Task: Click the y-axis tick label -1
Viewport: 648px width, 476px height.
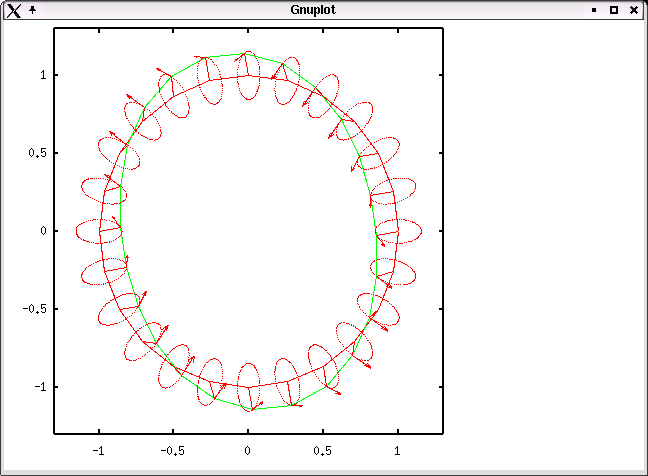Action: click(39, 387)
